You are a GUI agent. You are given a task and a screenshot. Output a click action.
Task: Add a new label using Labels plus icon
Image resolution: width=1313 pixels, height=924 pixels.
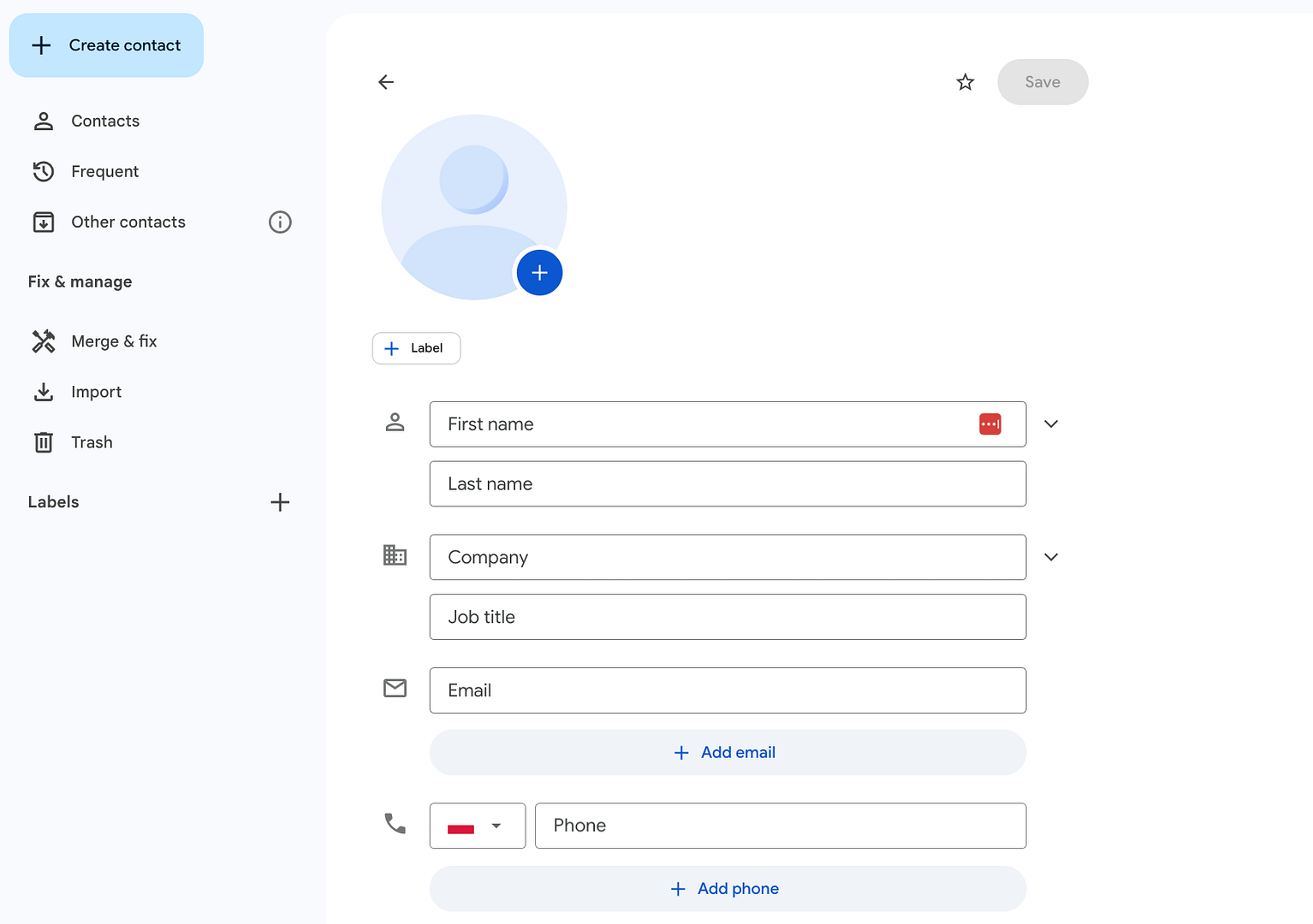tap(280, 502)
